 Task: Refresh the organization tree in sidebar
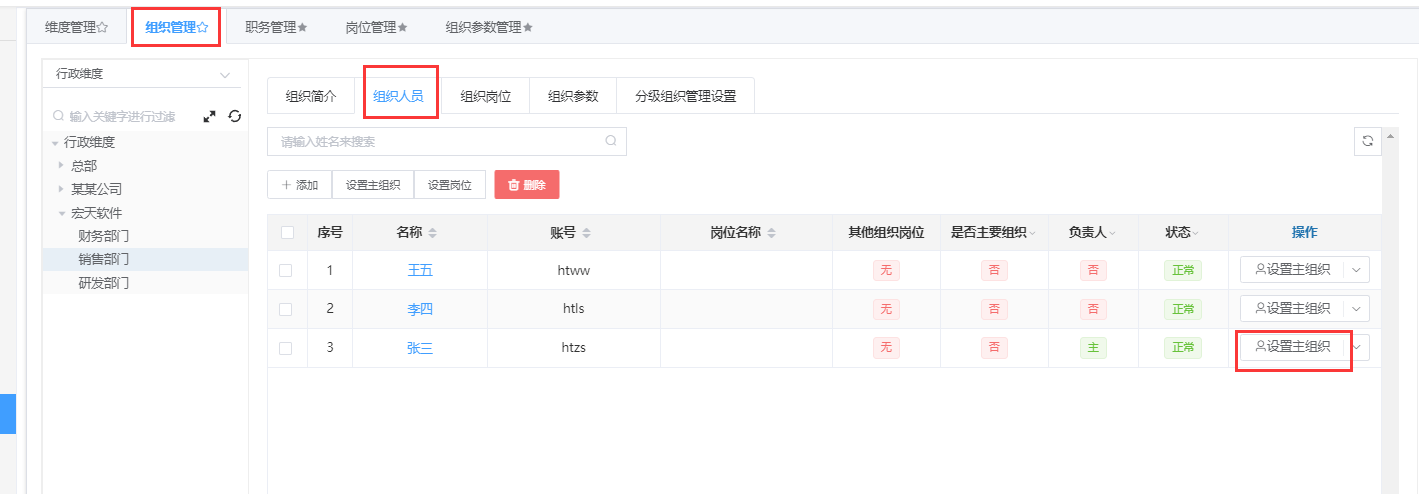click(x=234, y=117)
